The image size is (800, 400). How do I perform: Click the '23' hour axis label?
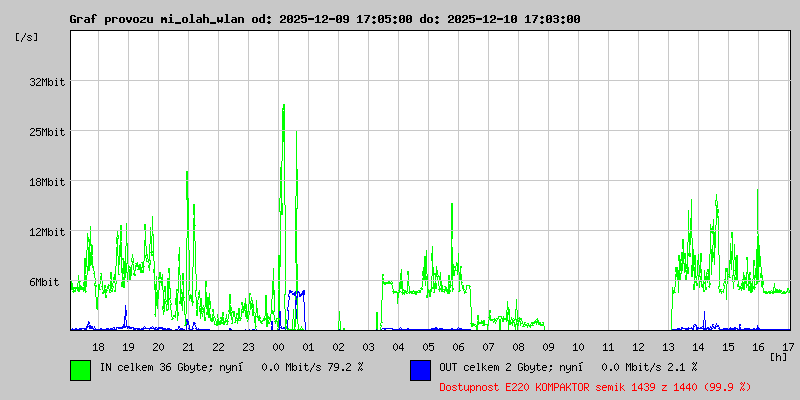point(248,347)
